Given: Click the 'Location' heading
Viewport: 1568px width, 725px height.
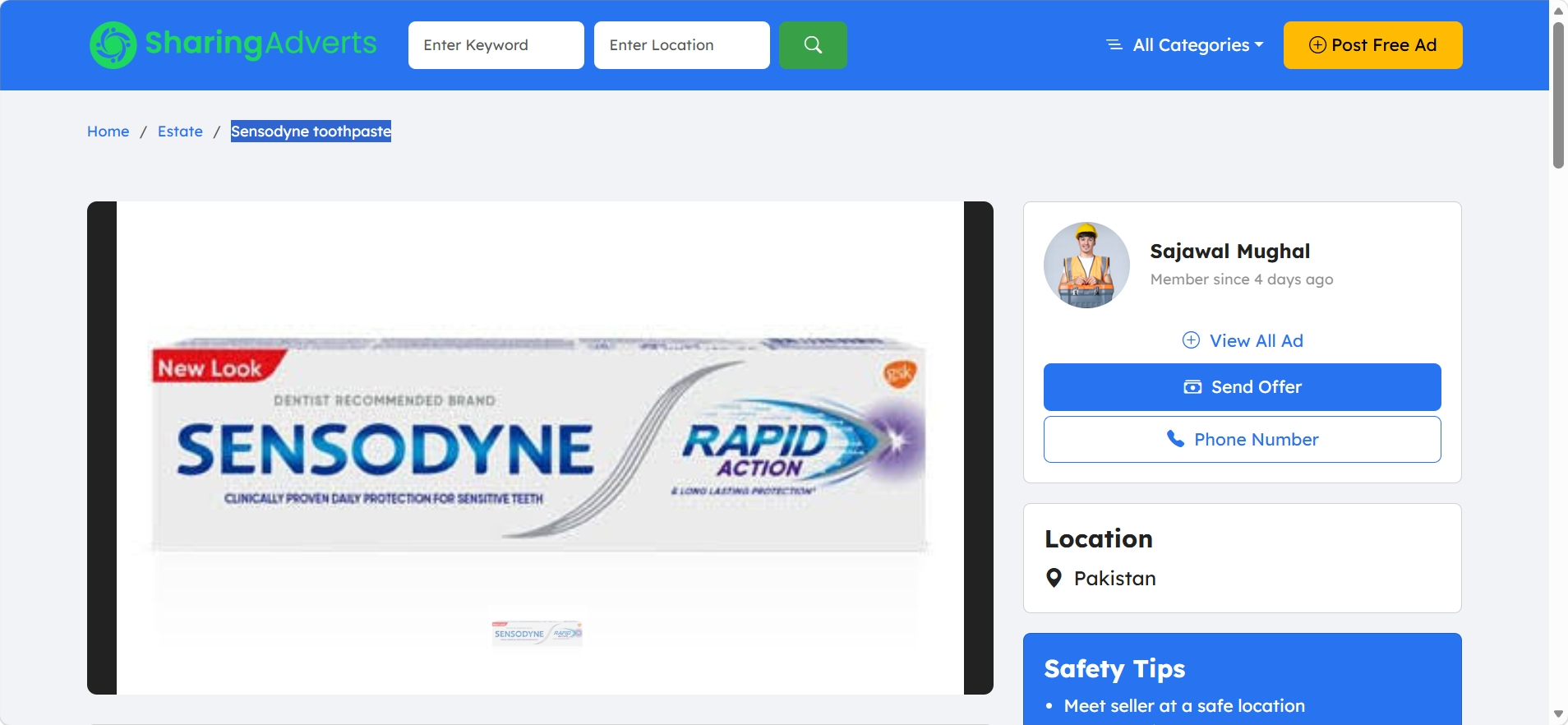Looking at the screenshot, I should point(1099,539).
